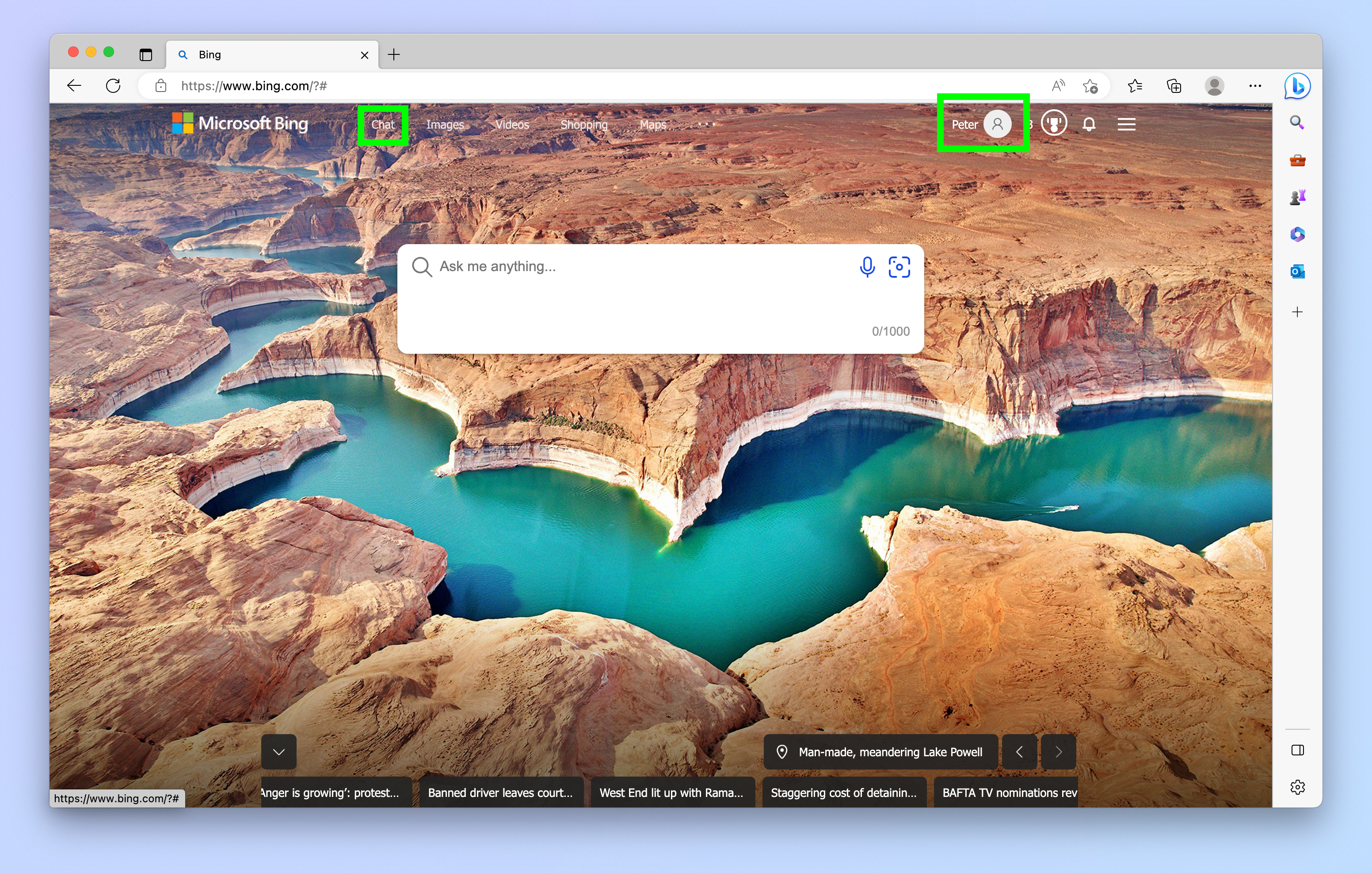Open the Bing hamburger menu
This screenshot has width=1372, height=873.
tap(1126, 124)
